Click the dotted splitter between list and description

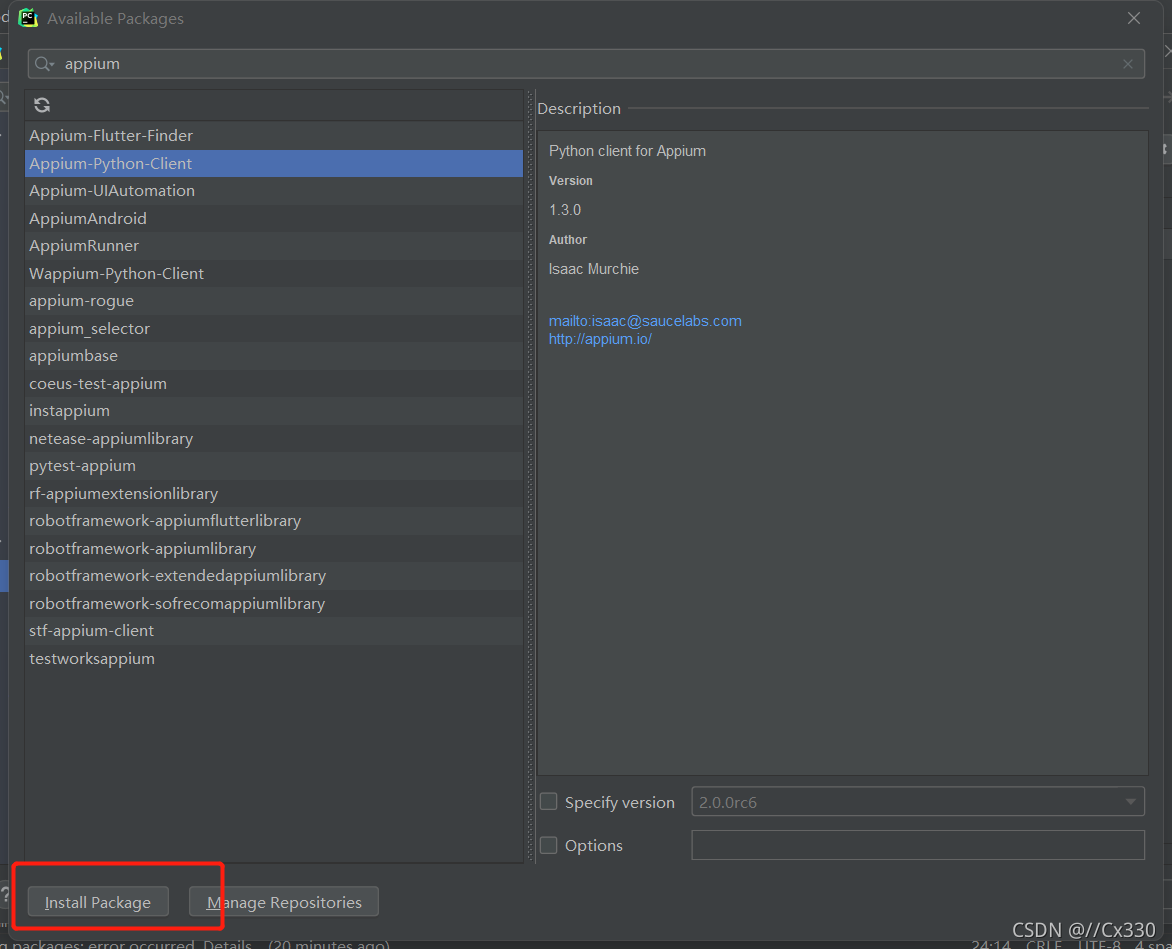[x=530, y=477]
